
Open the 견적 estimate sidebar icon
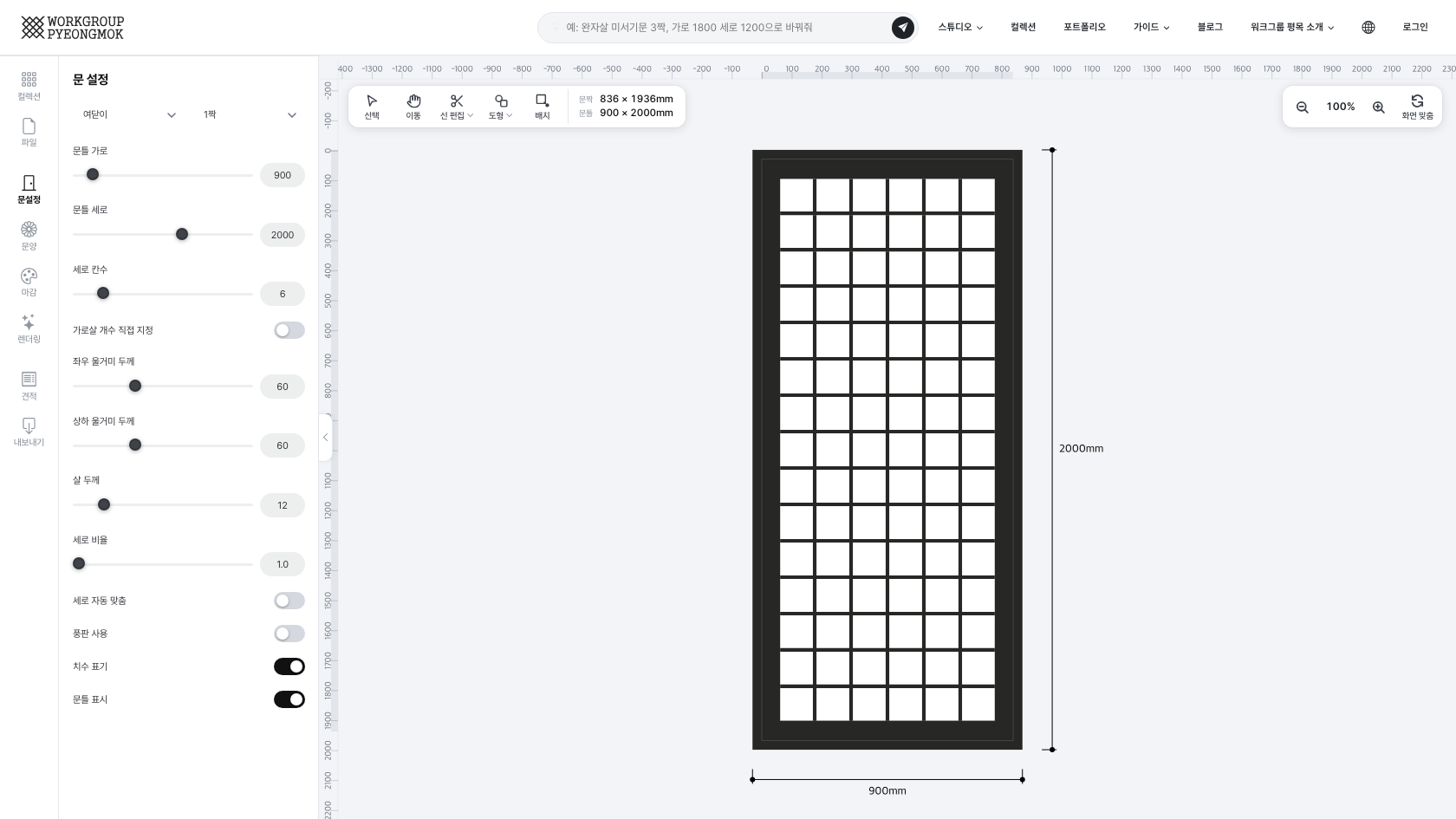(x=29, y=386)
